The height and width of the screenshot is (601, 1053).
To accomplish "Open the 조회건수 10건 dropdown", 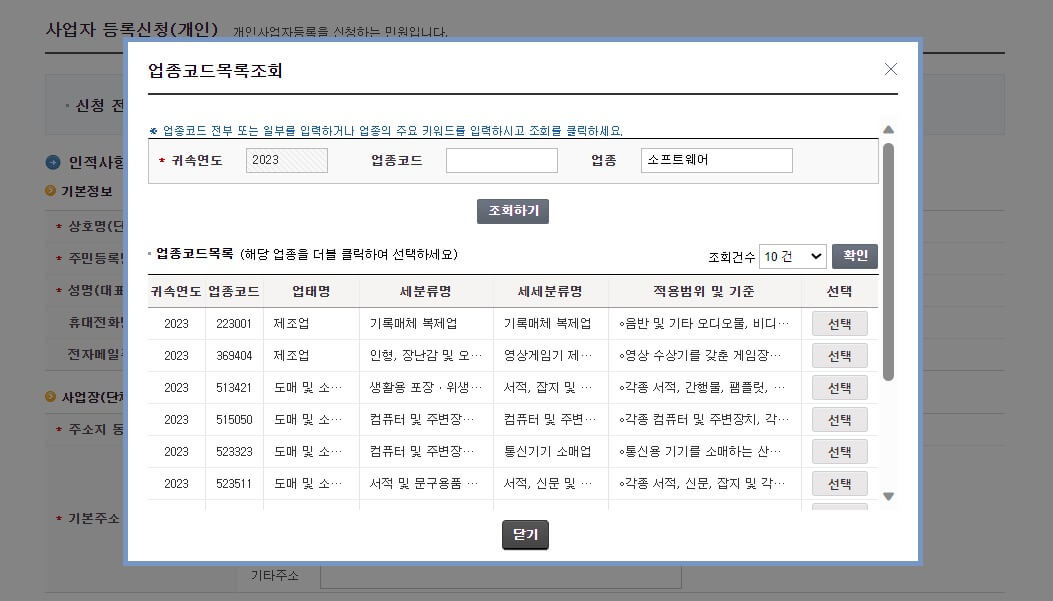I will [792, 256].
